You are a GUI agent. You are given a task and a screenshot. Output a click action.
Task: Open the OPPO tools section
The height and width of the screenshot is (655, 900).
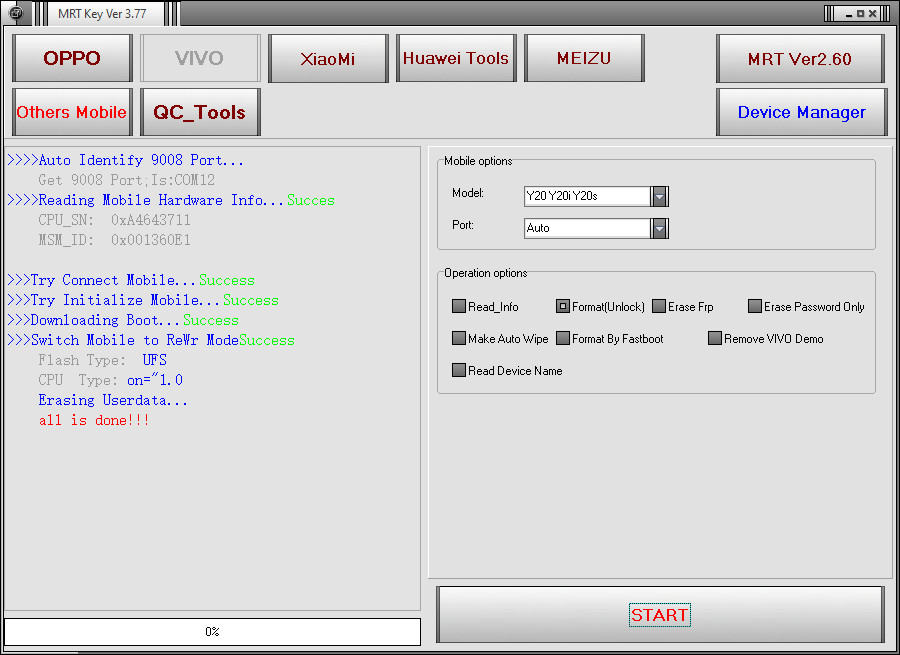(72, 58)
